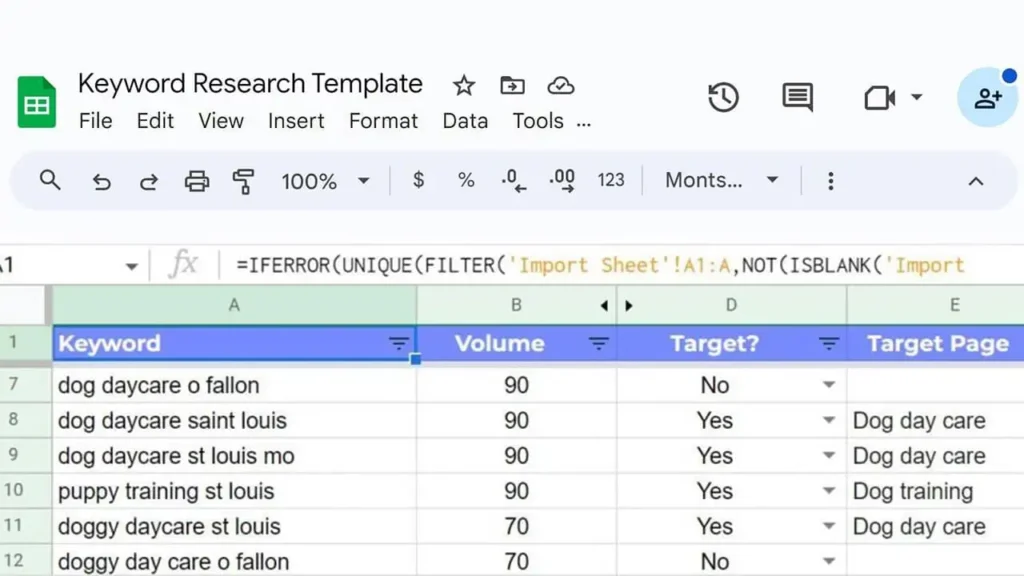Toggle the filter on the Volume column
1024x576 pixels.
click(x=599, y=343)
